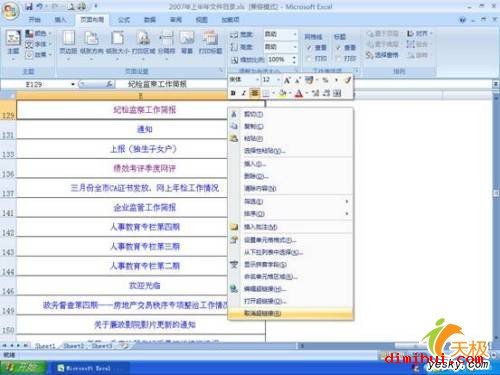Click the Font Color red A in mini toolbar
This screenshot has width=500, height=375.
[299, 94]
